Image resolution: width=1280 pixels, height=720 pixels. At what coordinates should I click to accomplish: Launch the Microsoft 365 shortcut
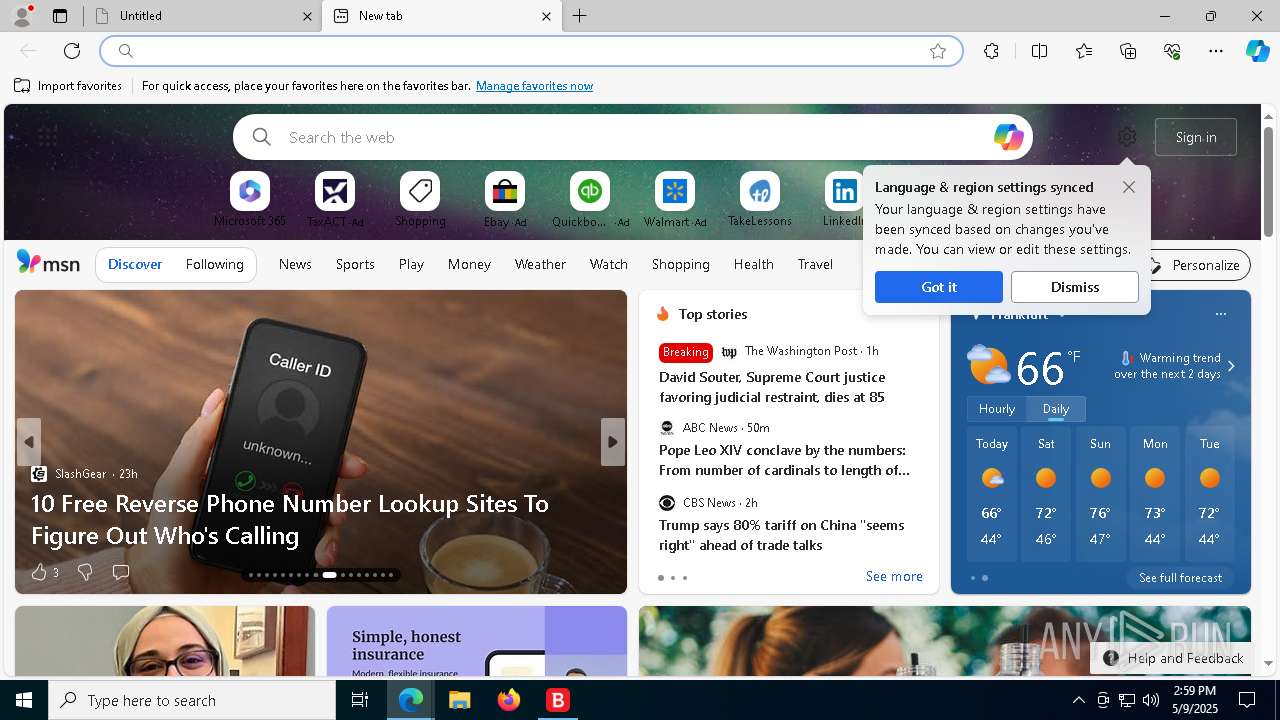tap(250, 200)
